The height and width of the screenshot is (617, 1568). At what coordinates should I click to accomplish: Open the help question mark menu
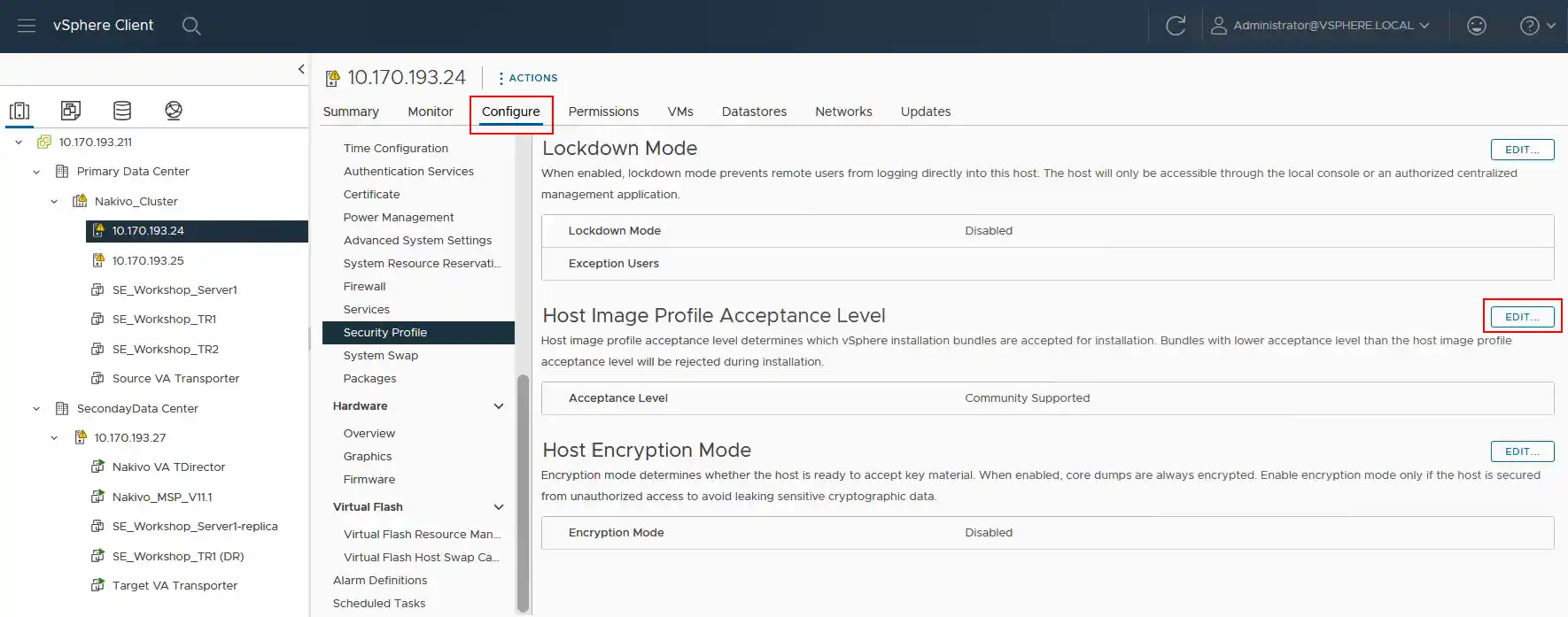(x=1537, y=26)
